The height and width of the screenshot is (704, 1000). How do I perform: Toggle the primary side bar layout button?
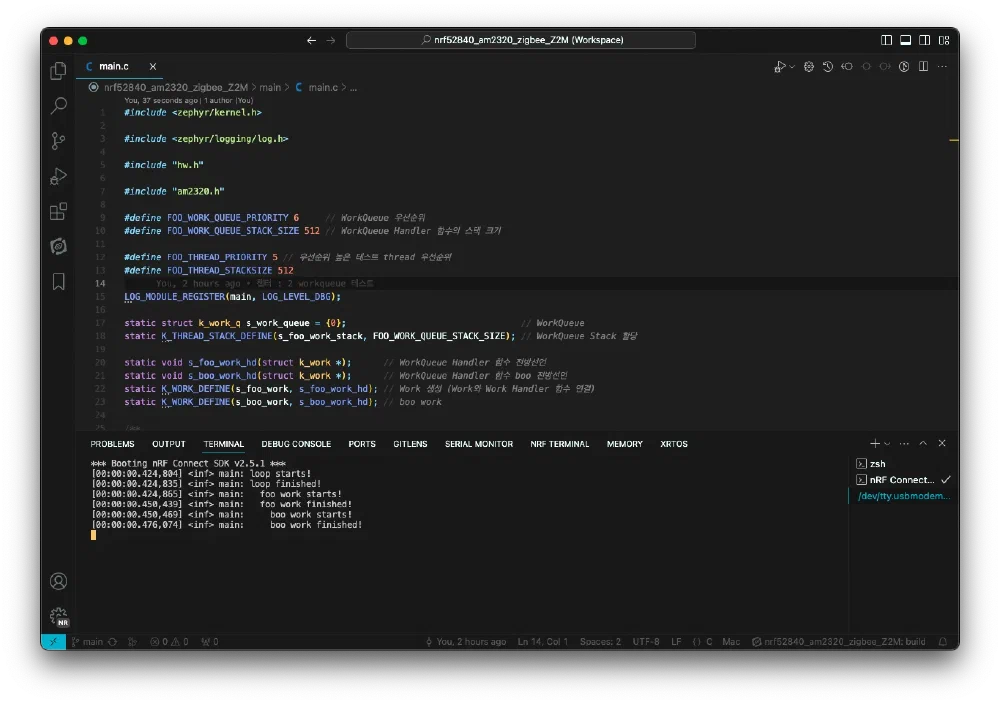886,40
